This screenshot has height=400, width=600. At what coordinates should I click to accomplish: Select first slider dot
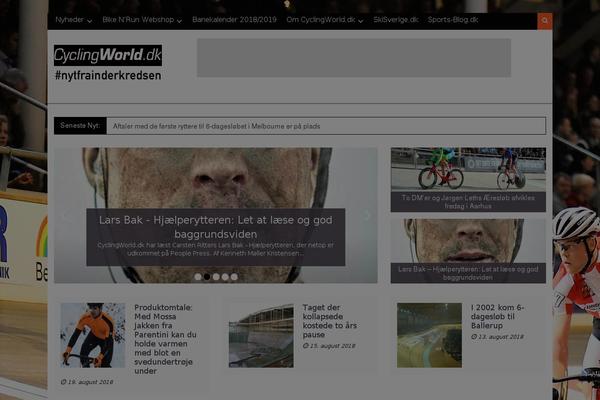pos(198,276)
